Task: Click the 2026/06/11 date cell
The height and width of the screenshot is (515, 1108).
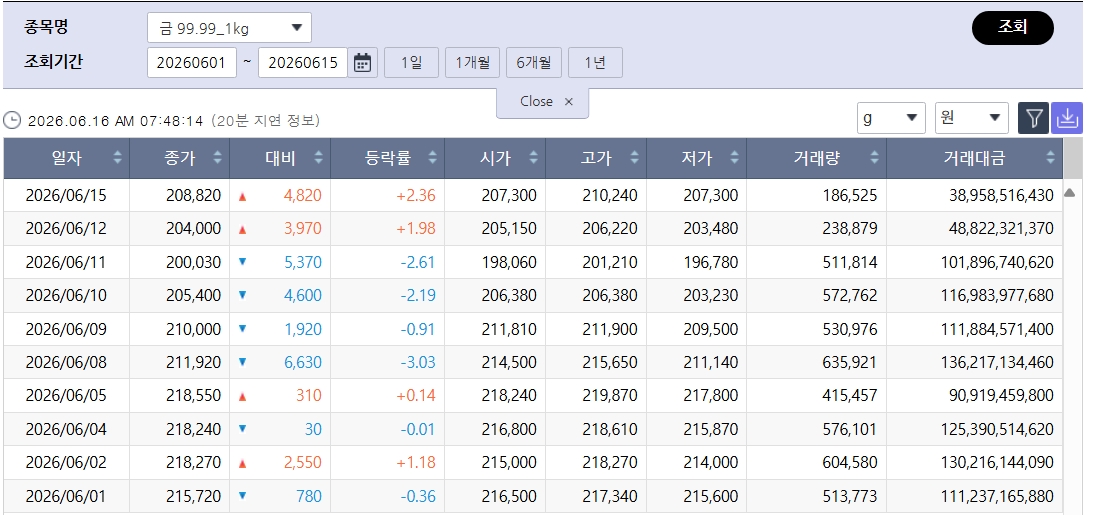Action: click(66, 263)
